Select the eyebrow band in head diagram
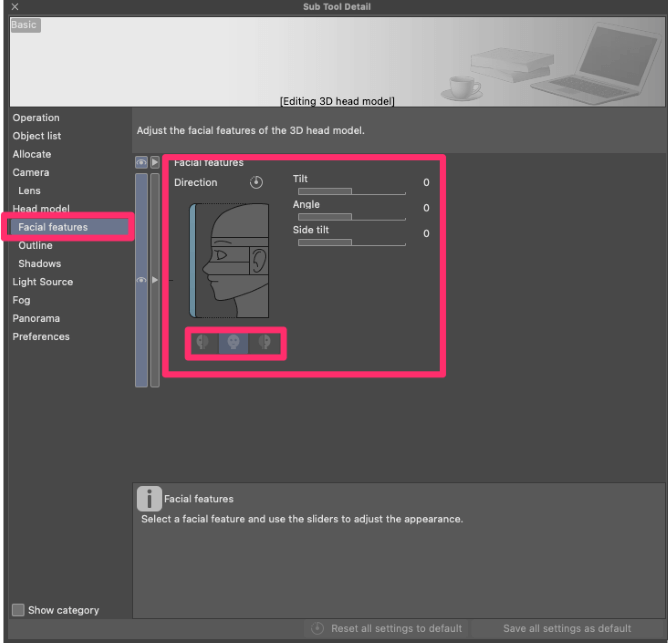The width and height of the screenshot is (668, 643). 240,242
